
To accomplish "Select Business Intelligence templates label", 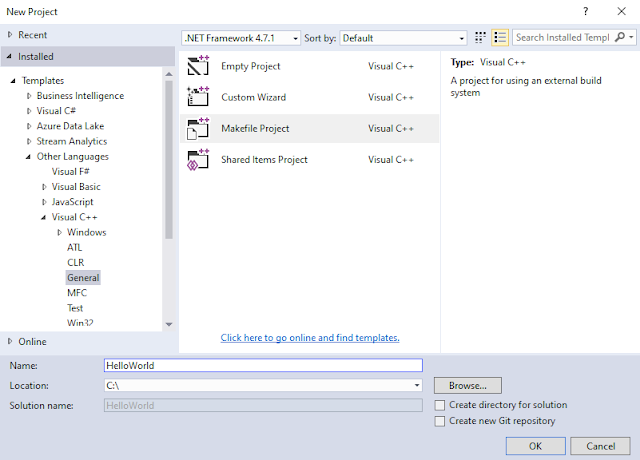I will pos(80,96).
